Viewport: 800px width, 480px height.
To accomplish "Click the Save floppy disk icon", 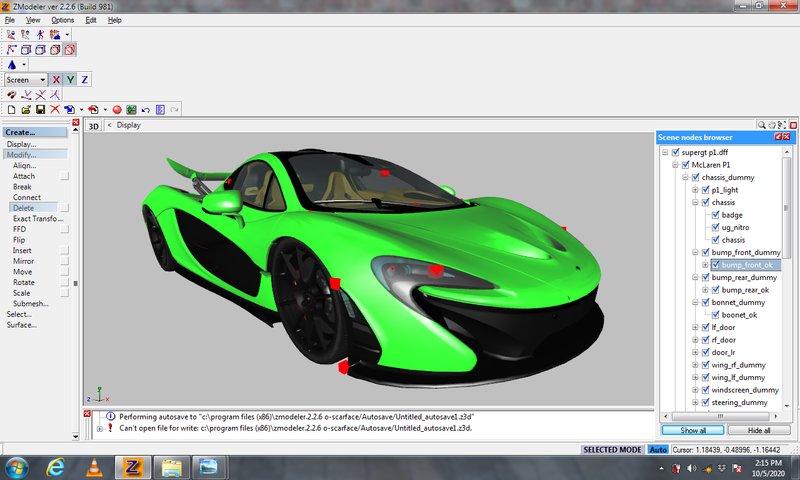I will pos(40,110).
